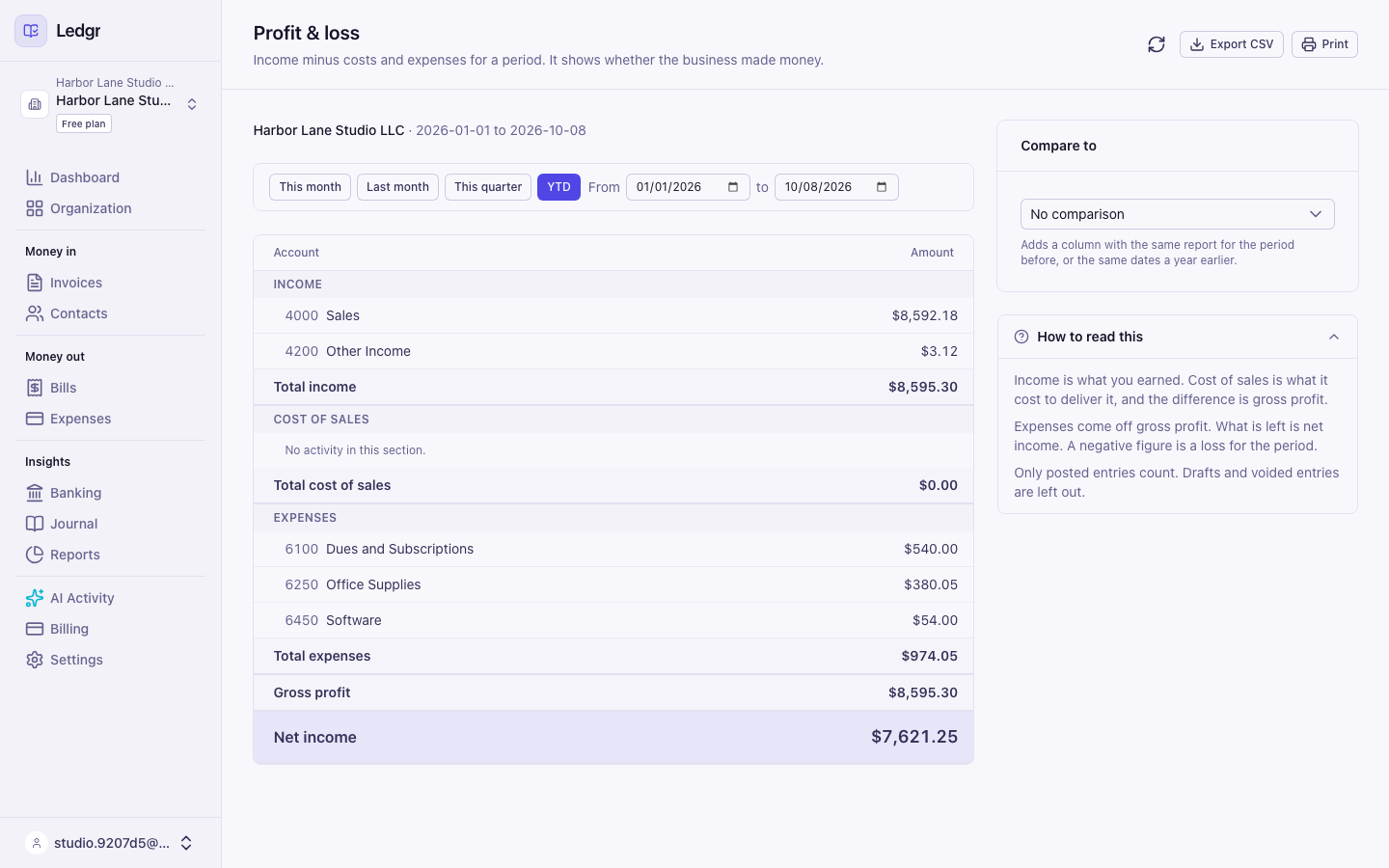This screenshot has height=868, width=1389.
Task: Click the Sales amount $8,592.18
Action: tap(925, 315)
